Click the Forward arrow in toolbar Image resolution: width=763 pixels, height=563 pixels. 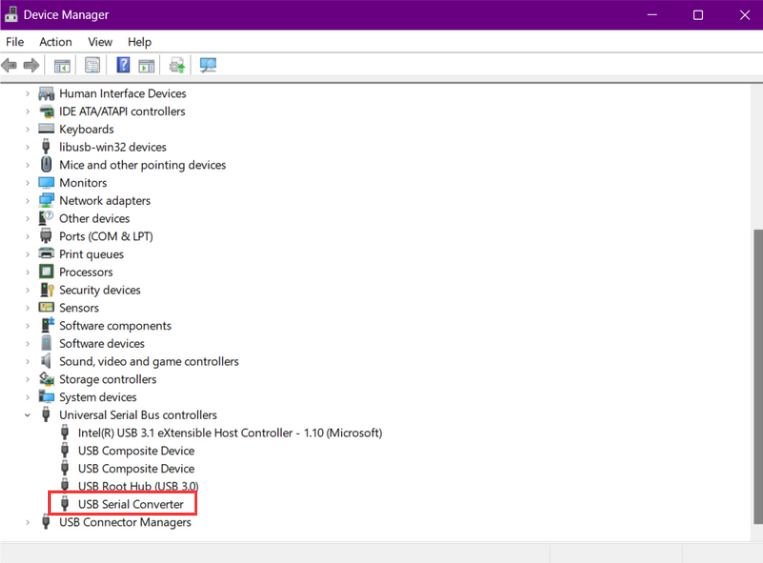coord(31,66)
